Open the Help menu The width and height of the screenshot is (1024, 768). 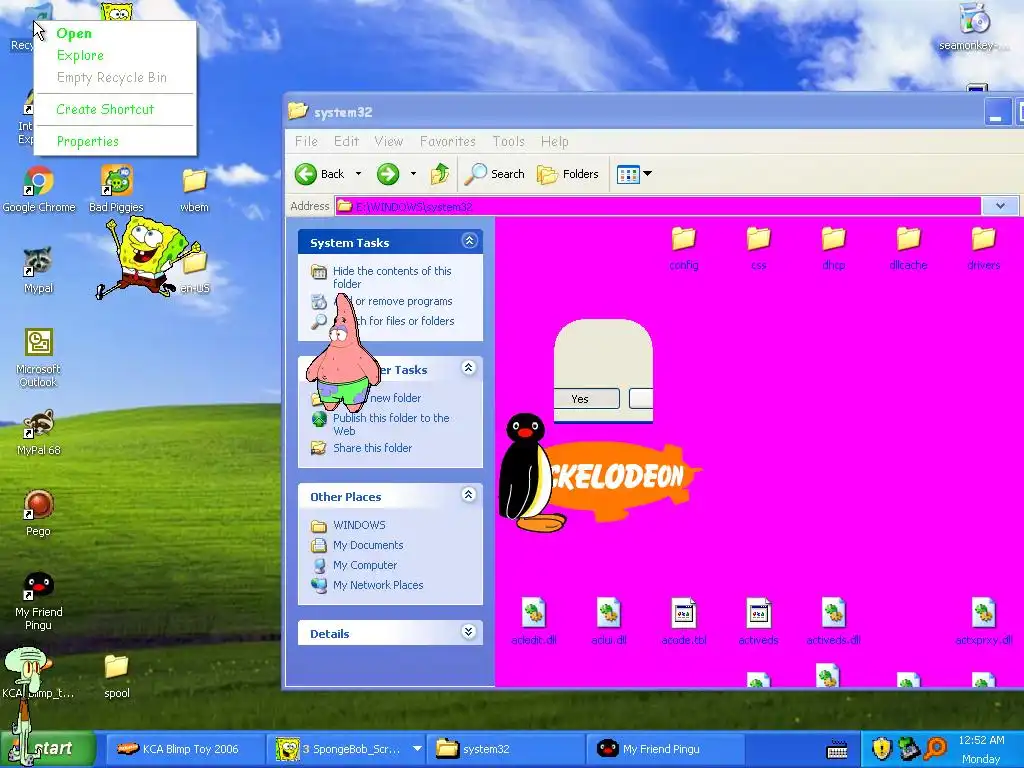(554, 141)
